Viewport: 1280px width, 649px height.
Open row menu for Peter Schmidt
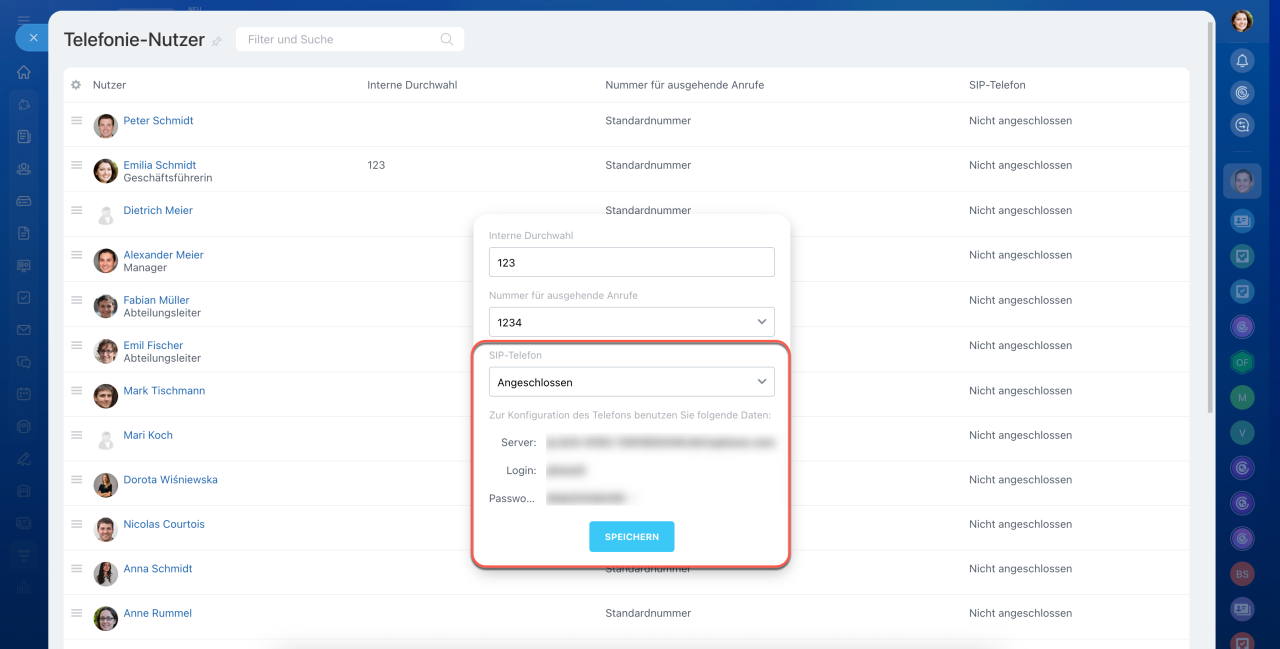[x=76, y=120]
